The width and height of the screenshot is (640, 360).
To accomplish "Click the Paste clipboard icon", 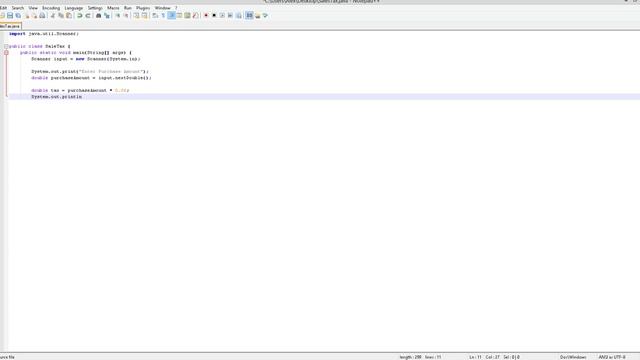I will pos(69,16).
